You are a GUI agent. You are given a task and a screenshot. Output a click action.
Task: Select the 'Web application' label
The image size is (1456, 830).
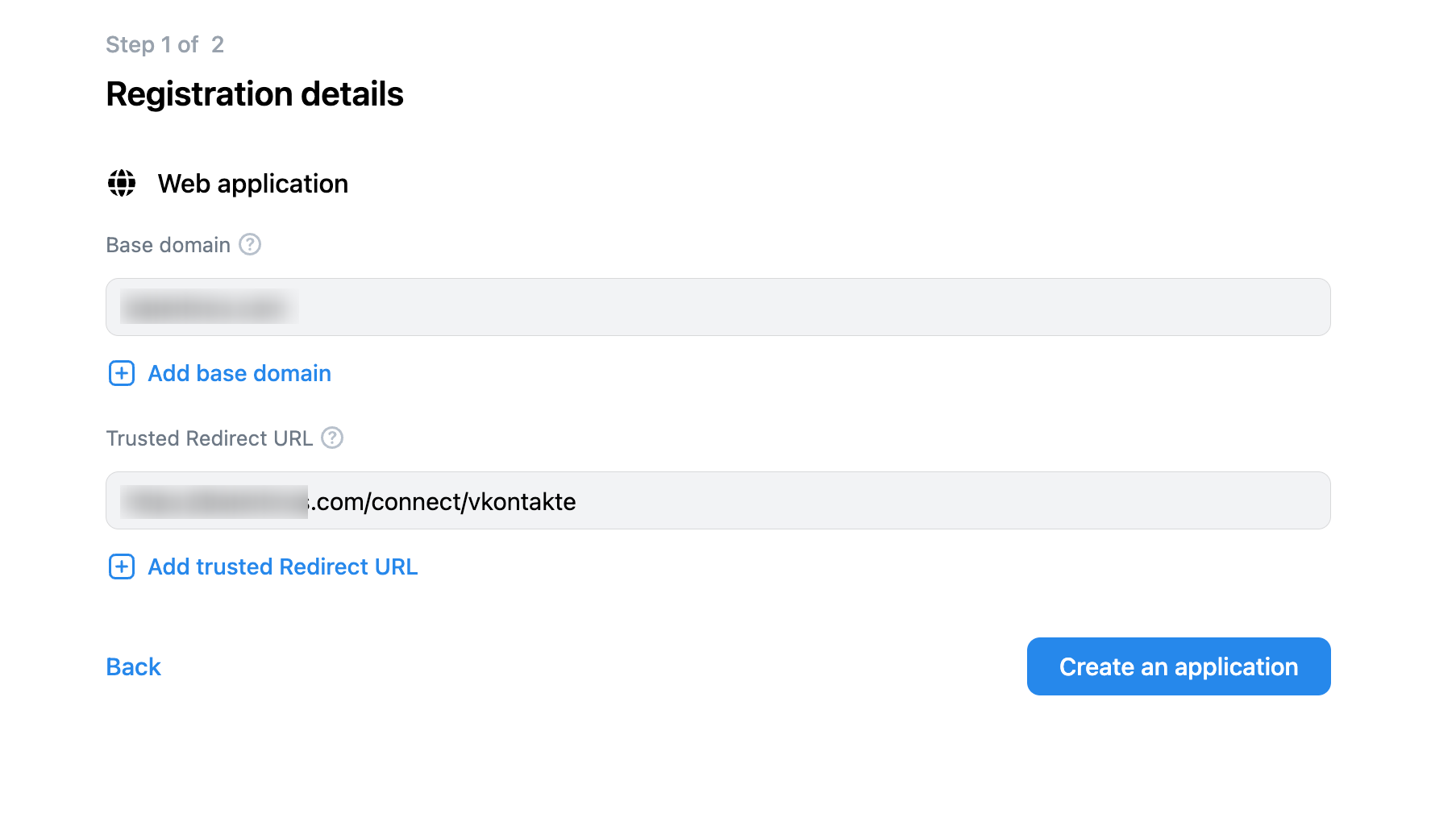point(253,184)
